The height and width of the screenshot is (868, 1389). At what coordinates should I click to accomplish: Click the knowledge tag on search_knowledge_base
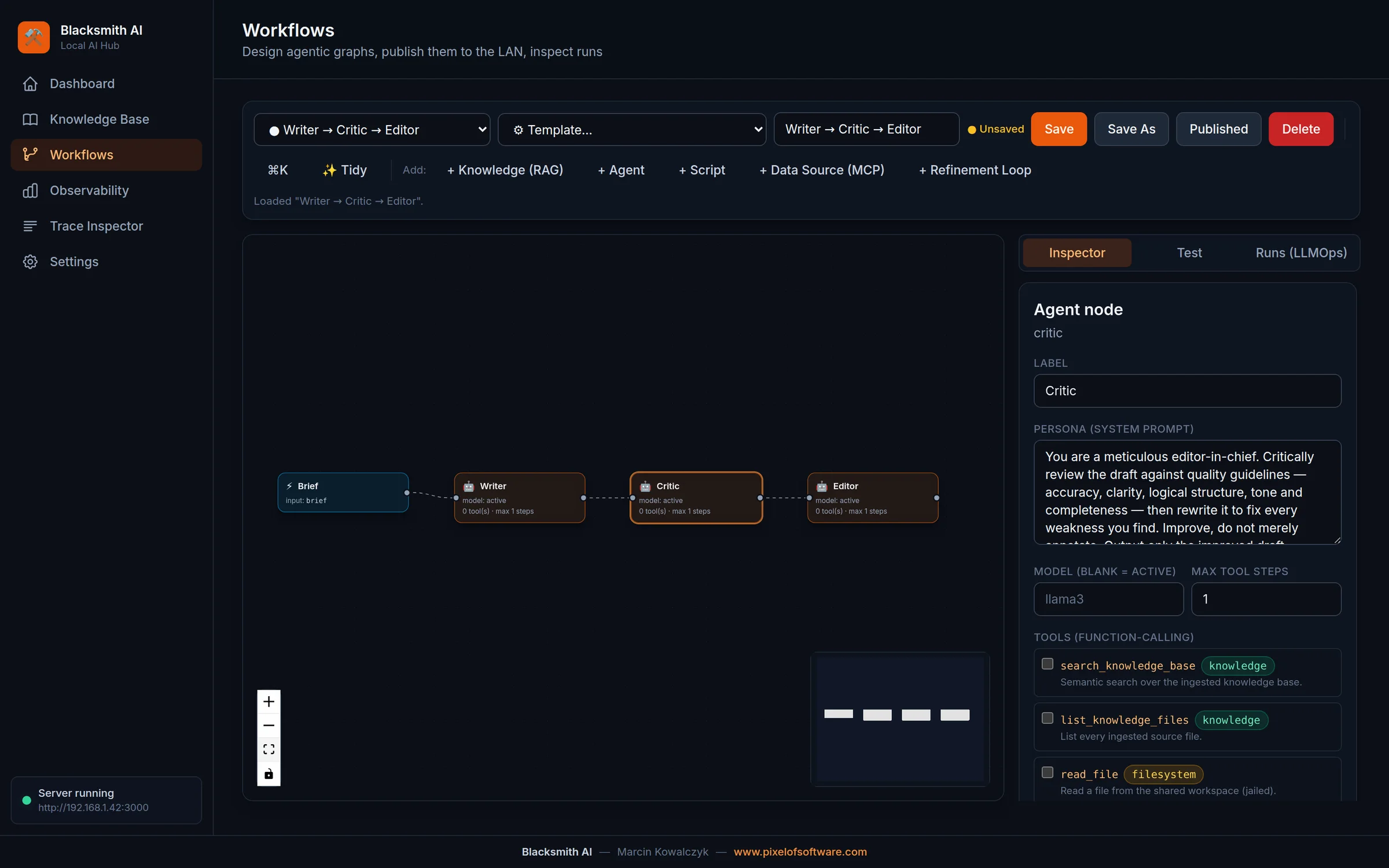point(1237,666)
